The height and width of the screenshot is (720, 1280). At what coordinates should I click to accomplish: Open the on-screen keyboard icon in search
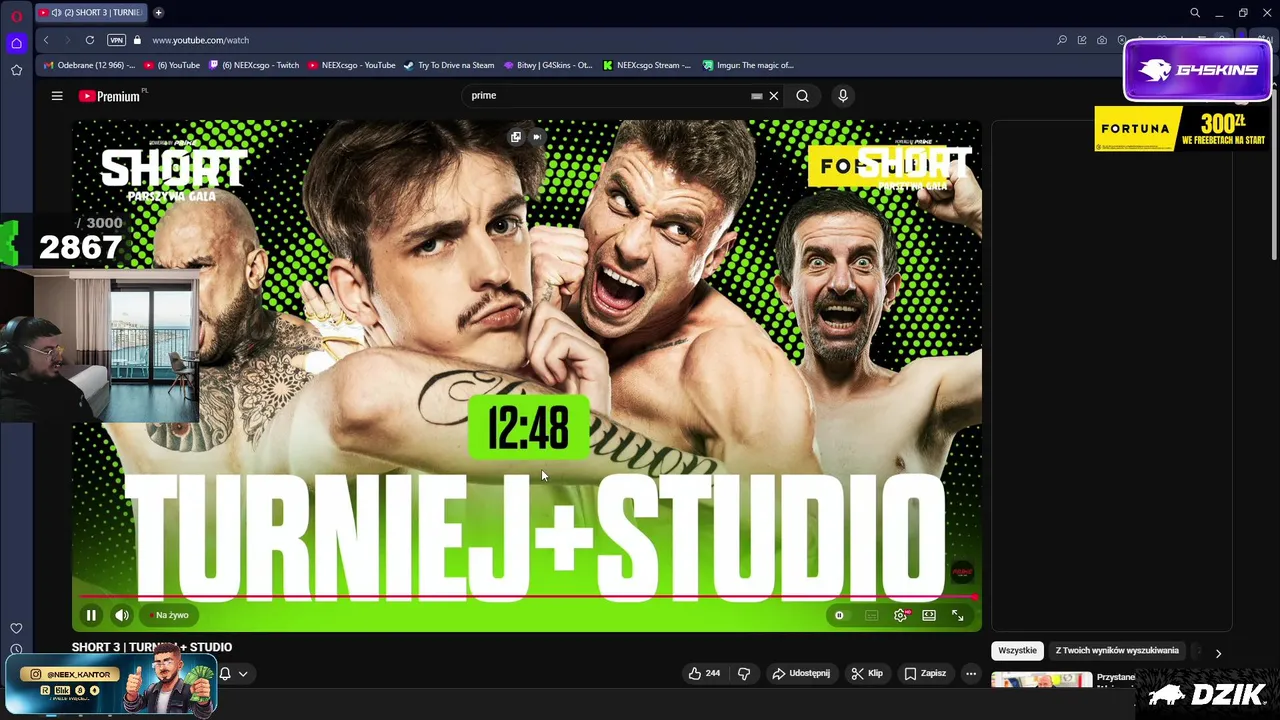[x=757, y=96]
